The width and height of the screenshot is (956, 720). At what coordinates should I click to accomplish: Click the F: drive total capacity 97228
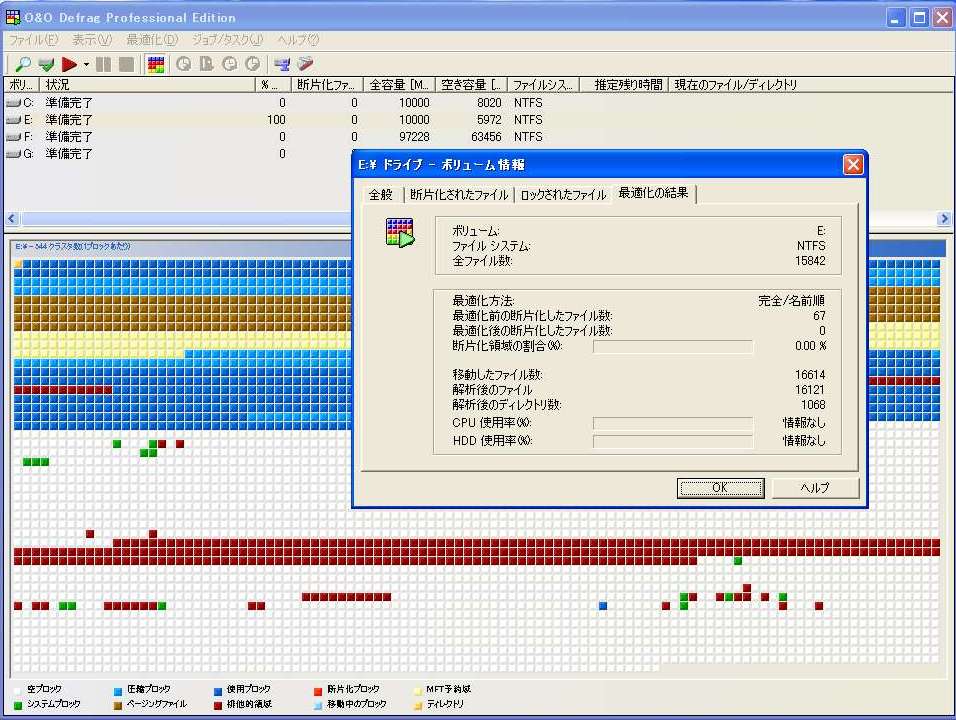click(x=414, y=137)
